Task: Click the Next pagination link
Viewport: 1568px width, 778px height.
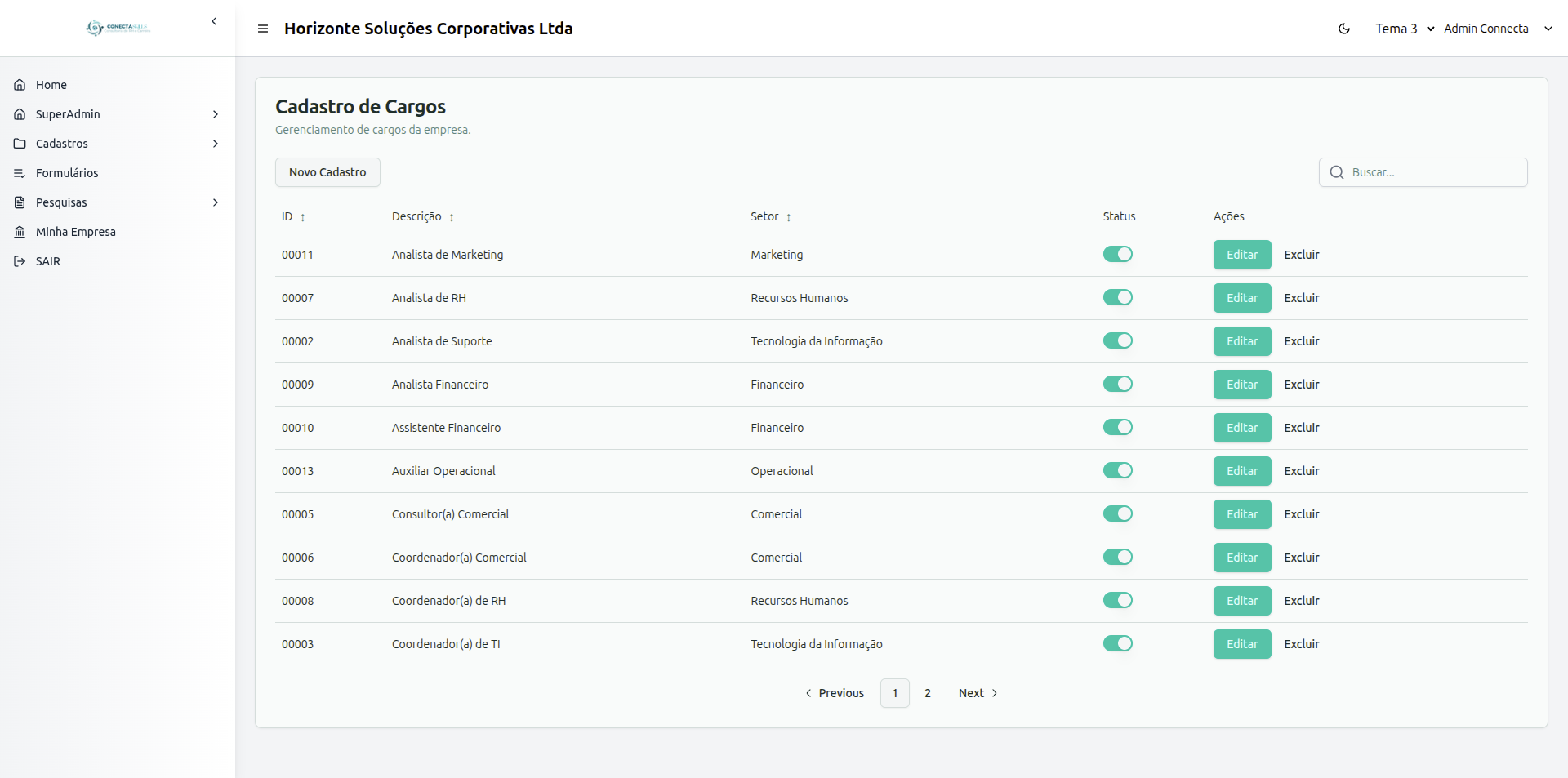Action: pos(978,693)
